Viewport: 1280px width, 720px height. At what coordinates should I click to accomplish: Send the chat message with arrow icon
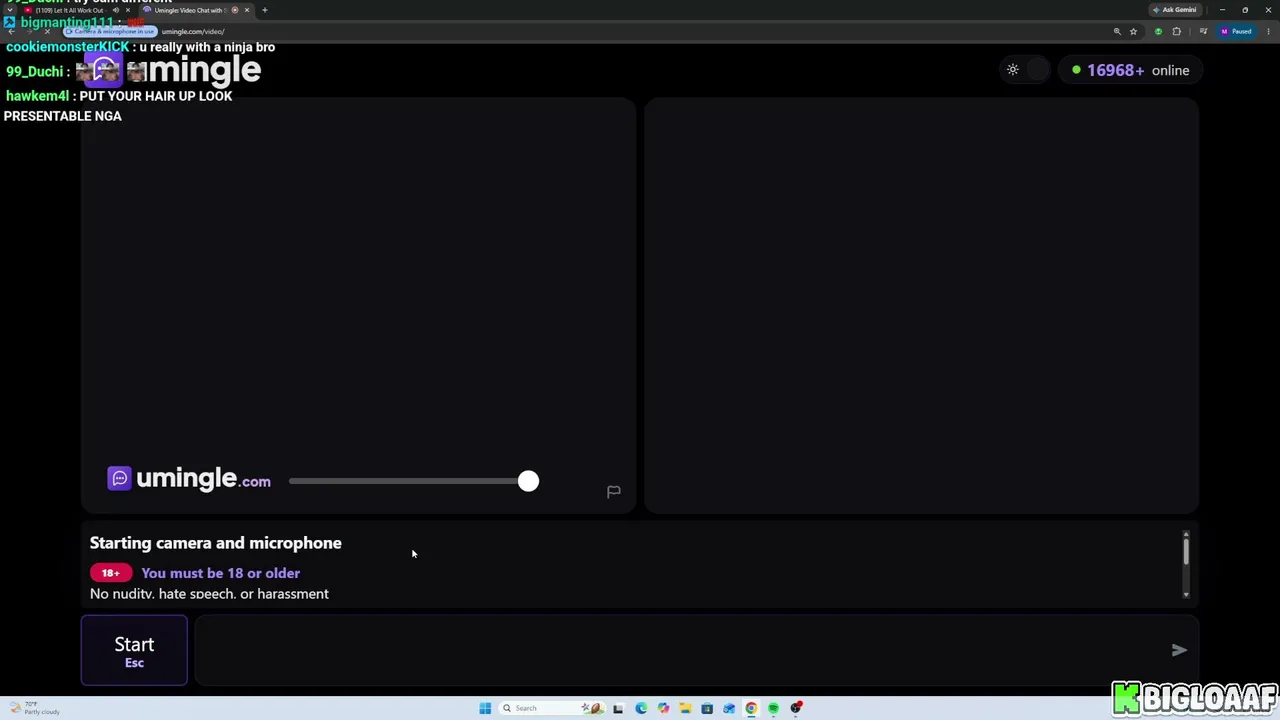(1179, 650)
